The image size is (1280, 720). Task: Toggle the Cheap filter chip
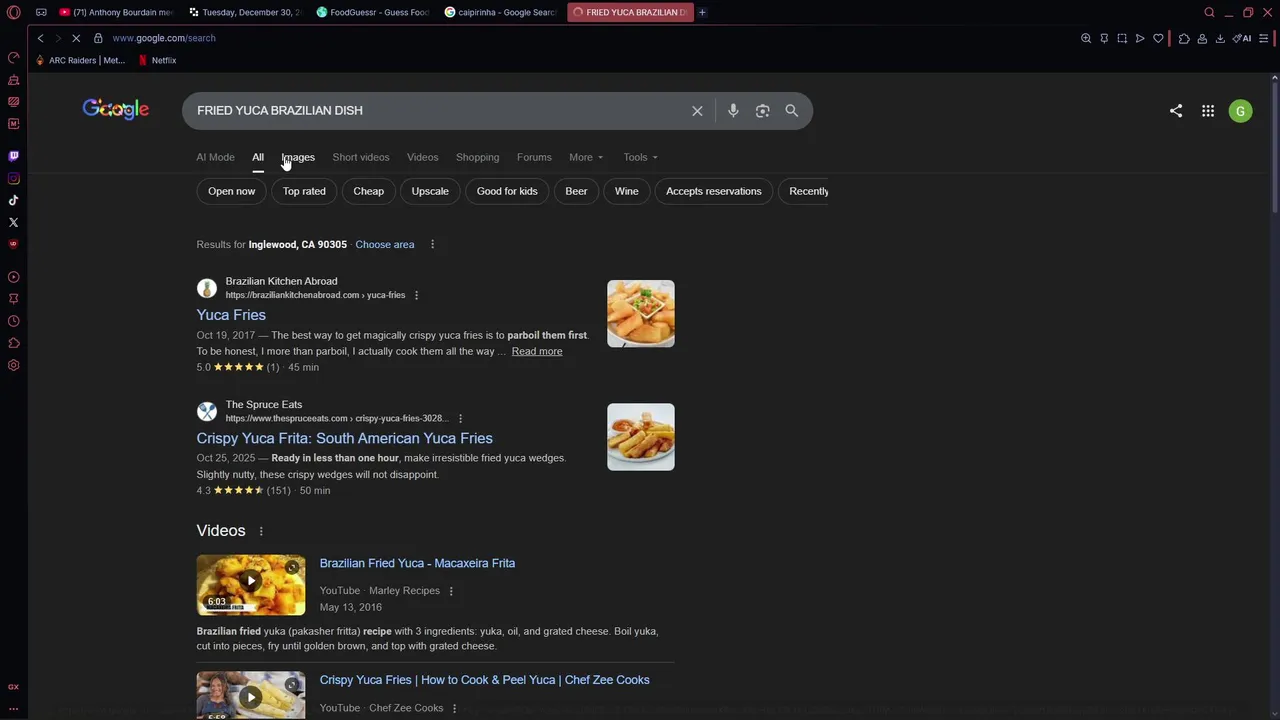point(368,191)
